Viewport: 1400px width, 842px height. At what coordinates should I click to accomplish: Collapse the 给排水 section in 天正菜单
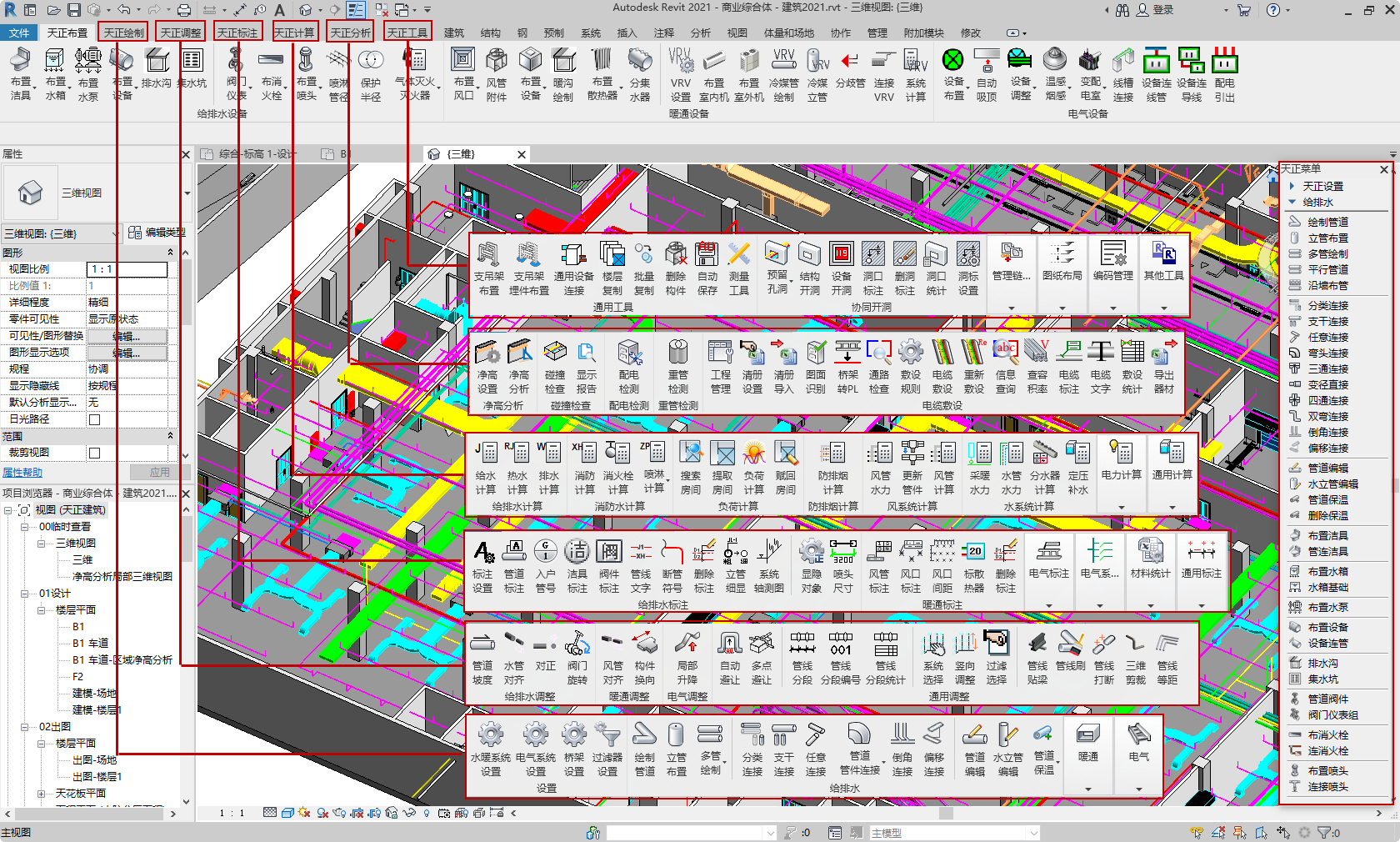[x=1292, y=202]
